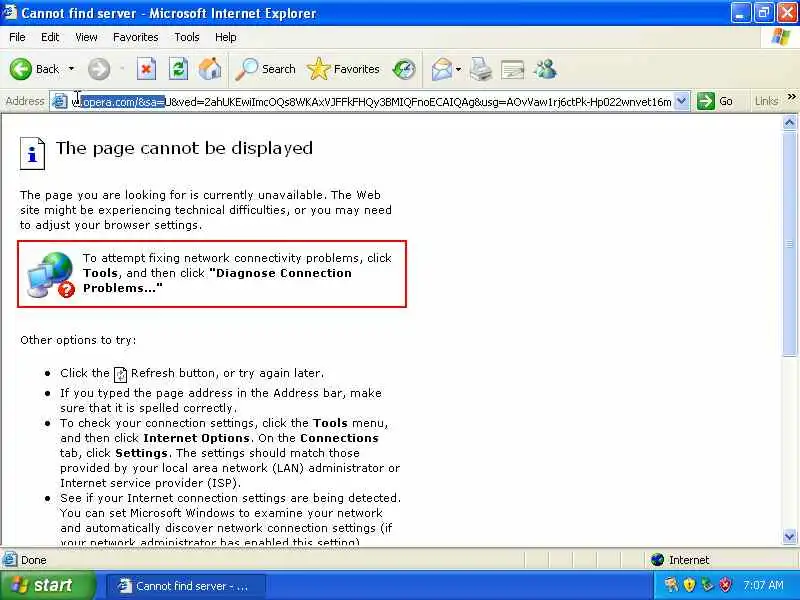The height and width of the screenshot is (600, 800).
Task: Open the Tools menu
Action: point(187,37)
